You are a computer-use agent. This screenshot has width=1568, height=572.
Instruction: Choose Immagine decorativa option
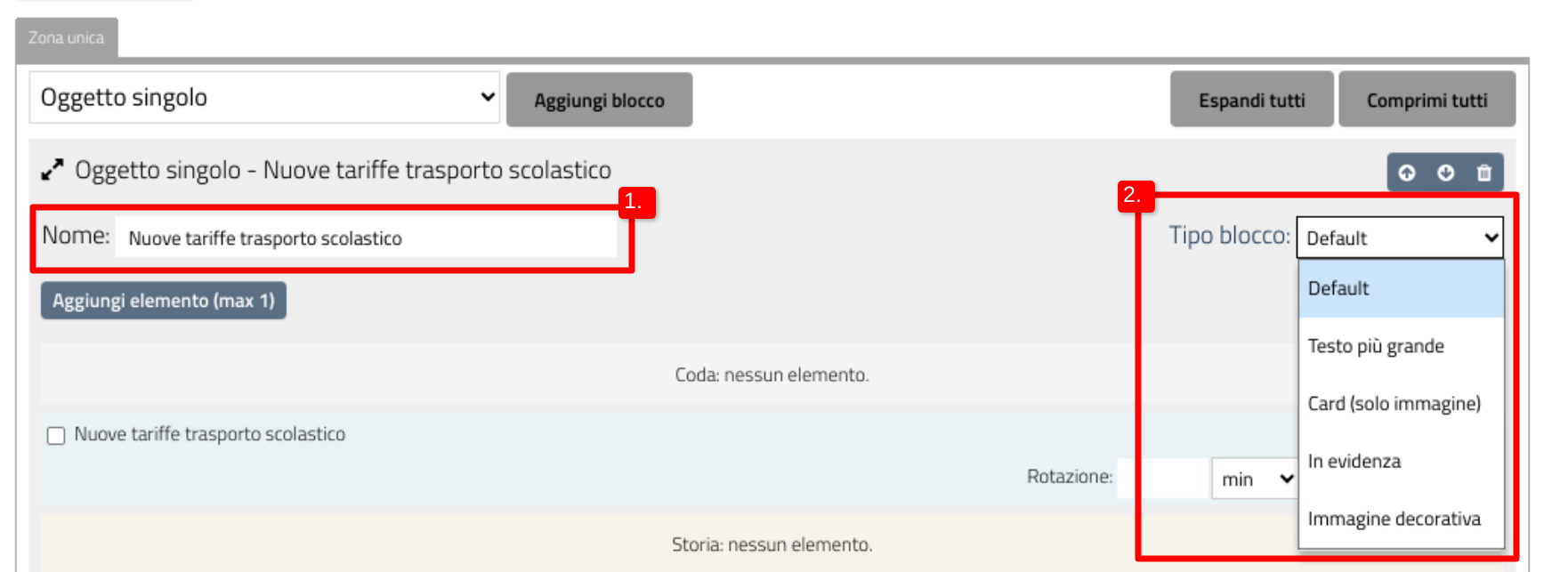pos(1401,519)
